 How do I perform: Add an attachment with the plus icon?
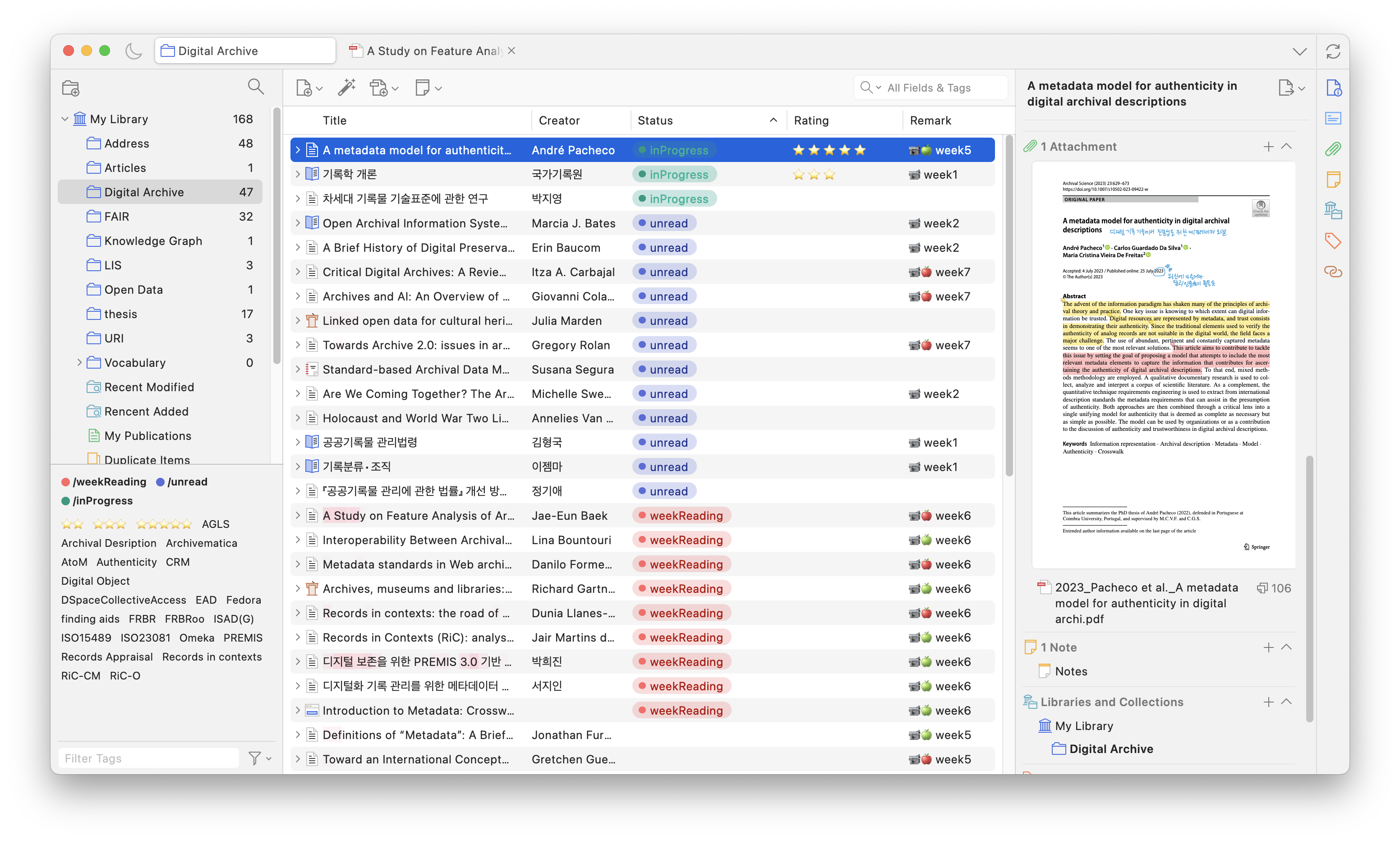pos(1268,147)
